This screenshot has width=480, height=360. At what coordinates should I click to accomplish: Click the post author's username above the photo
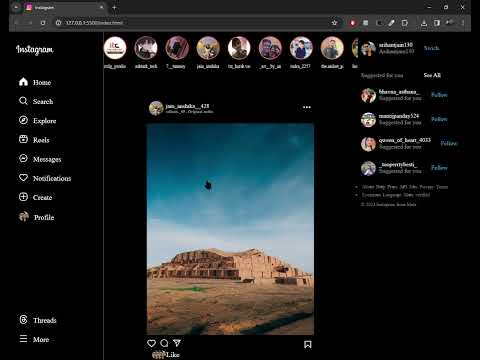tap(187, 106)
